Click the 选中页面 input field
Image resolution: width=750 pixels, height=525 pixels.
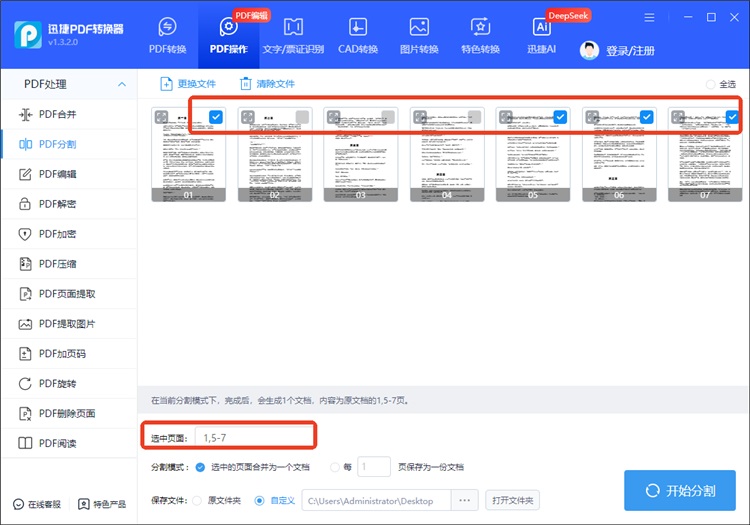click(x=255, y=437)
